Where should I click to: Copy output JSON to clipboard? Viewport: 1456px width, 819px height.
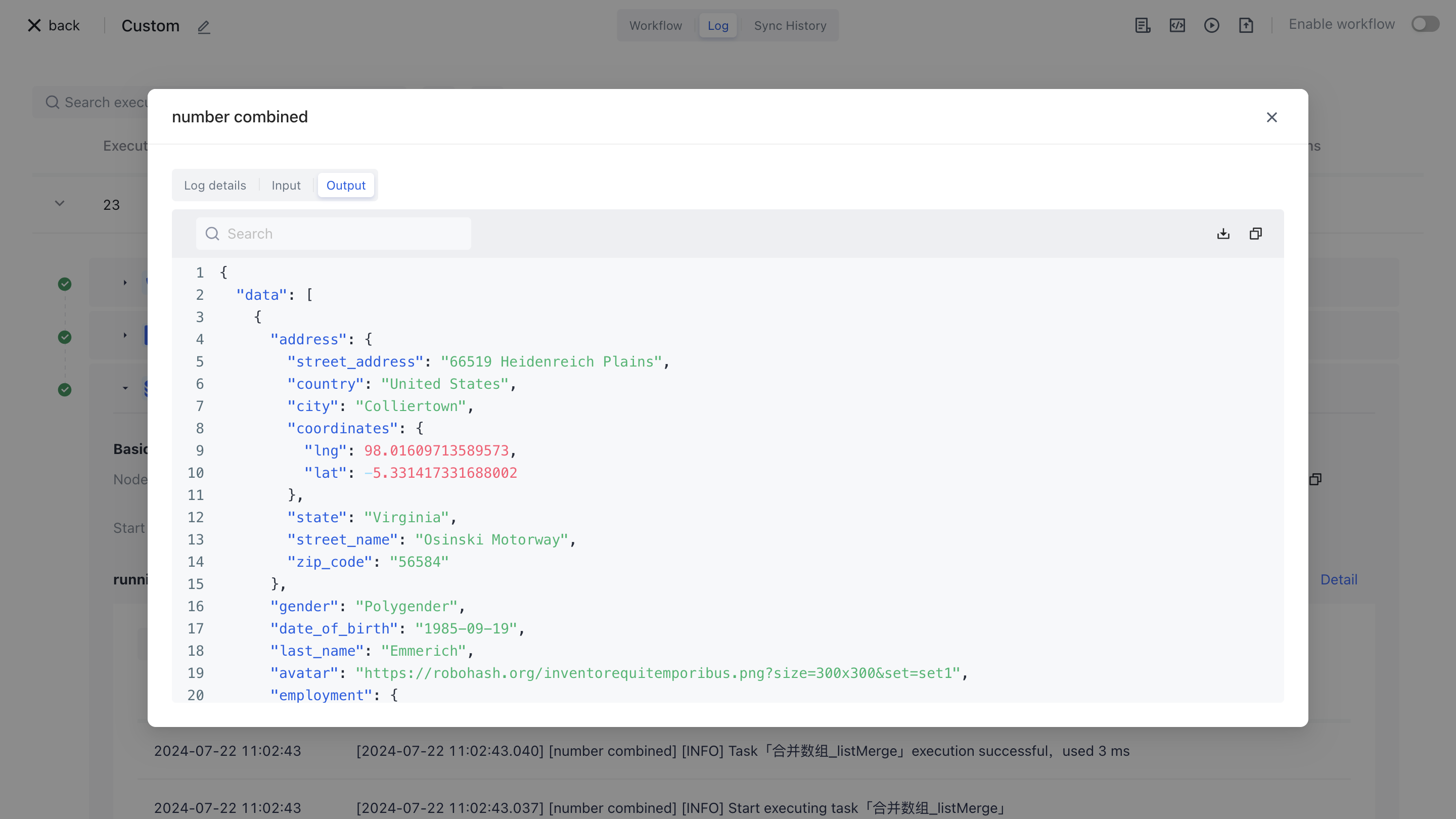[1255, 234]
